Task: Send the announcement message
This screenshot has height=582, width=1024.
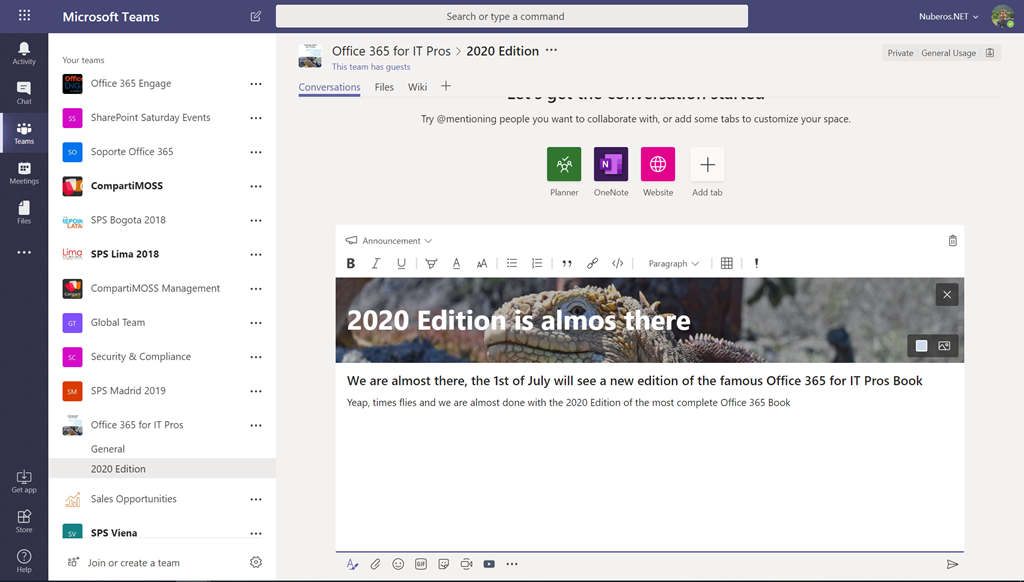Action: 952,564
